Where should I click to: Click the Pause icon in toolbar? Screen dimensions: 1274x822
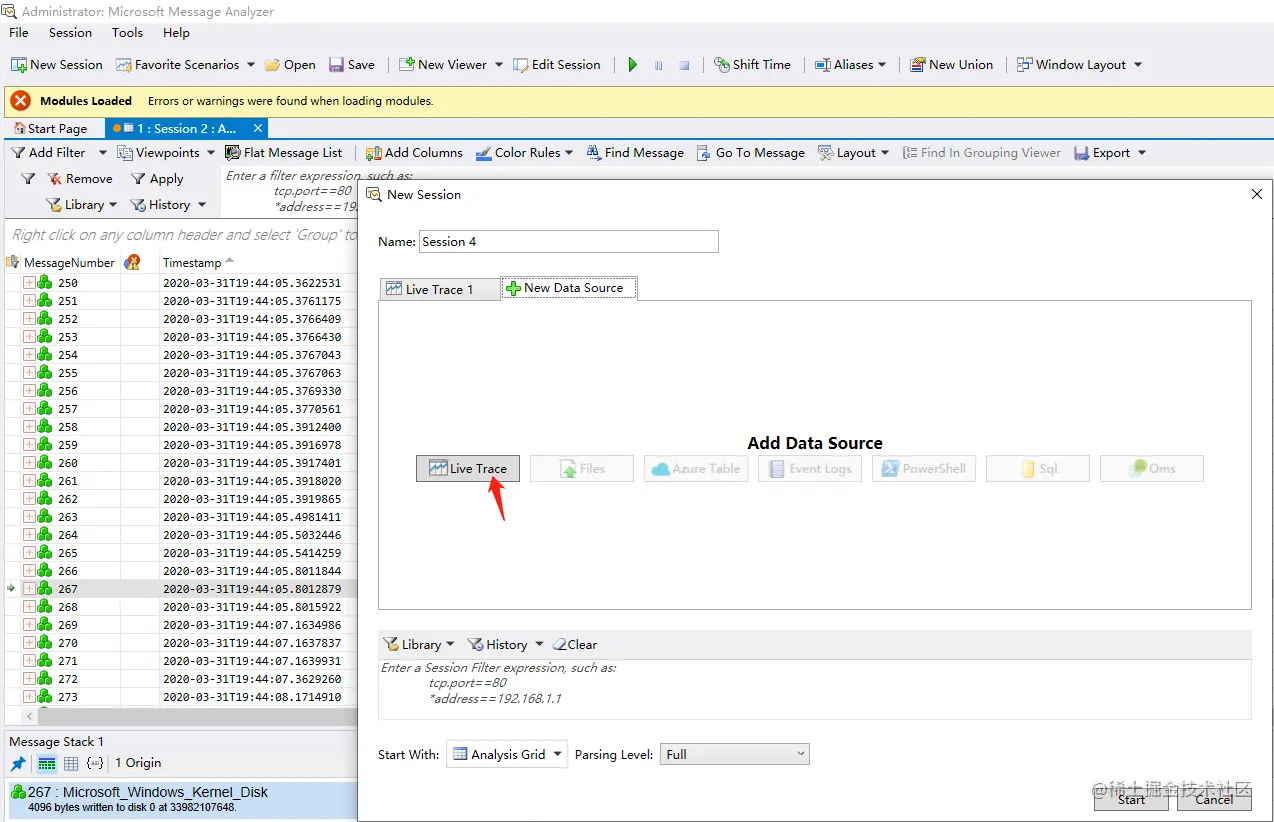tap(658, 65)
